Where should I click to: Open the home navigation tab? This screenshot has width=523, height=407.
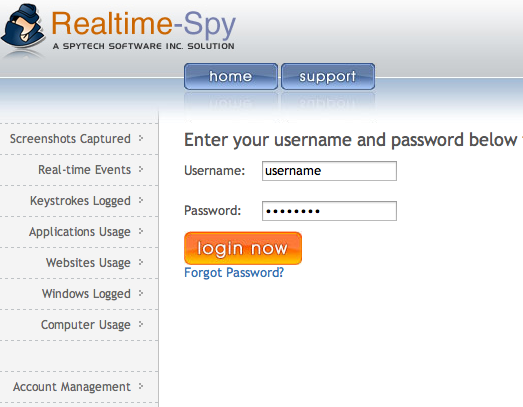[231, 76]
